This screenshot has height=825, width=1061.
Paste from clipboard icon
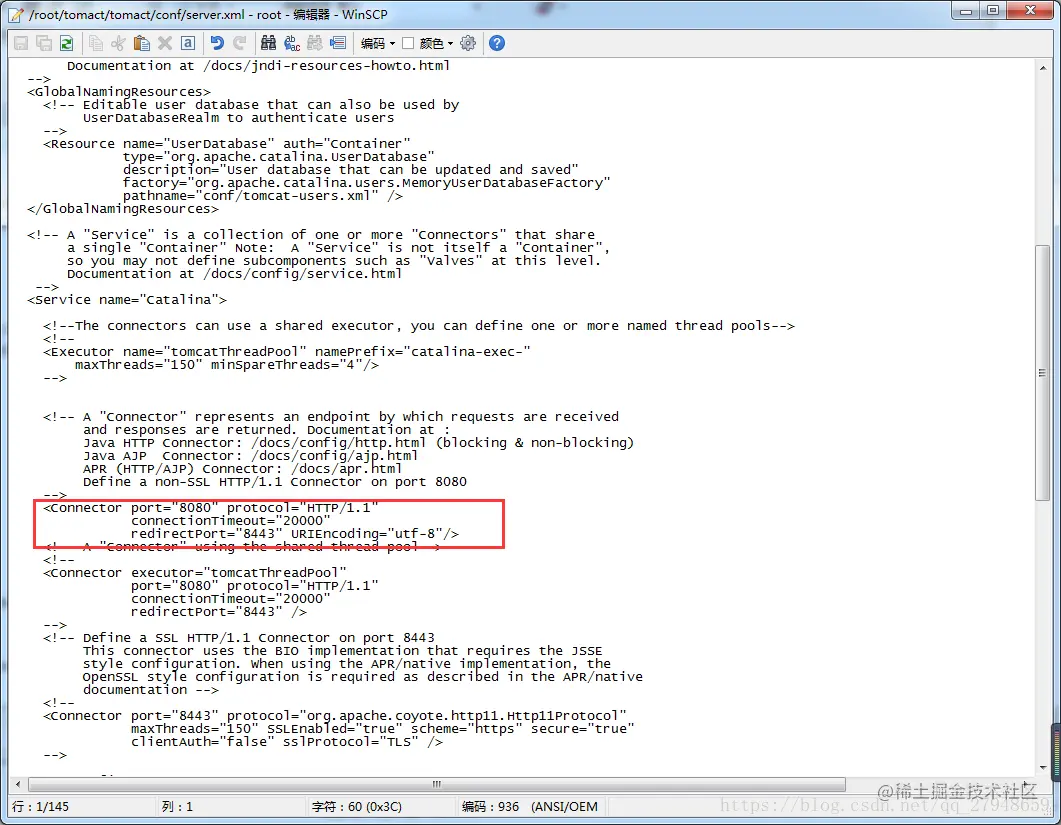pyautogui.click(x=141, y=43)
